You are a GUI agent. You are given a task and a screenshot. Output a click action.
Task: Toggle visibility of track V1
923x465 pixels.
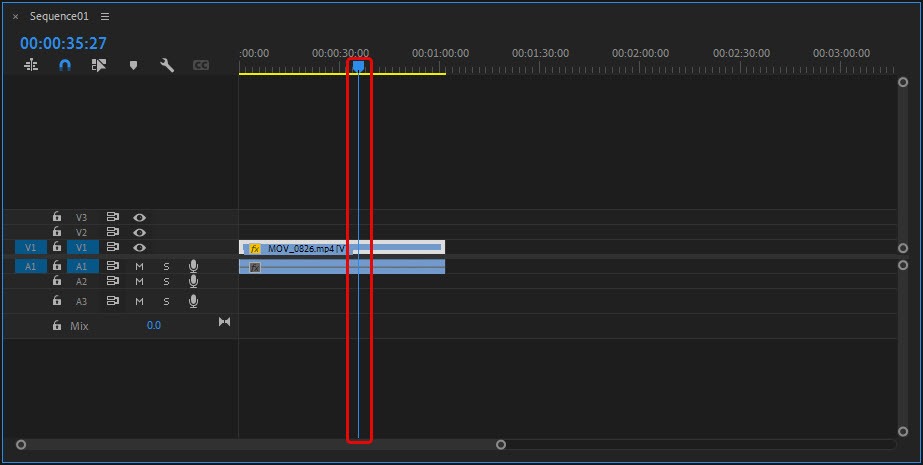[140, 247]
